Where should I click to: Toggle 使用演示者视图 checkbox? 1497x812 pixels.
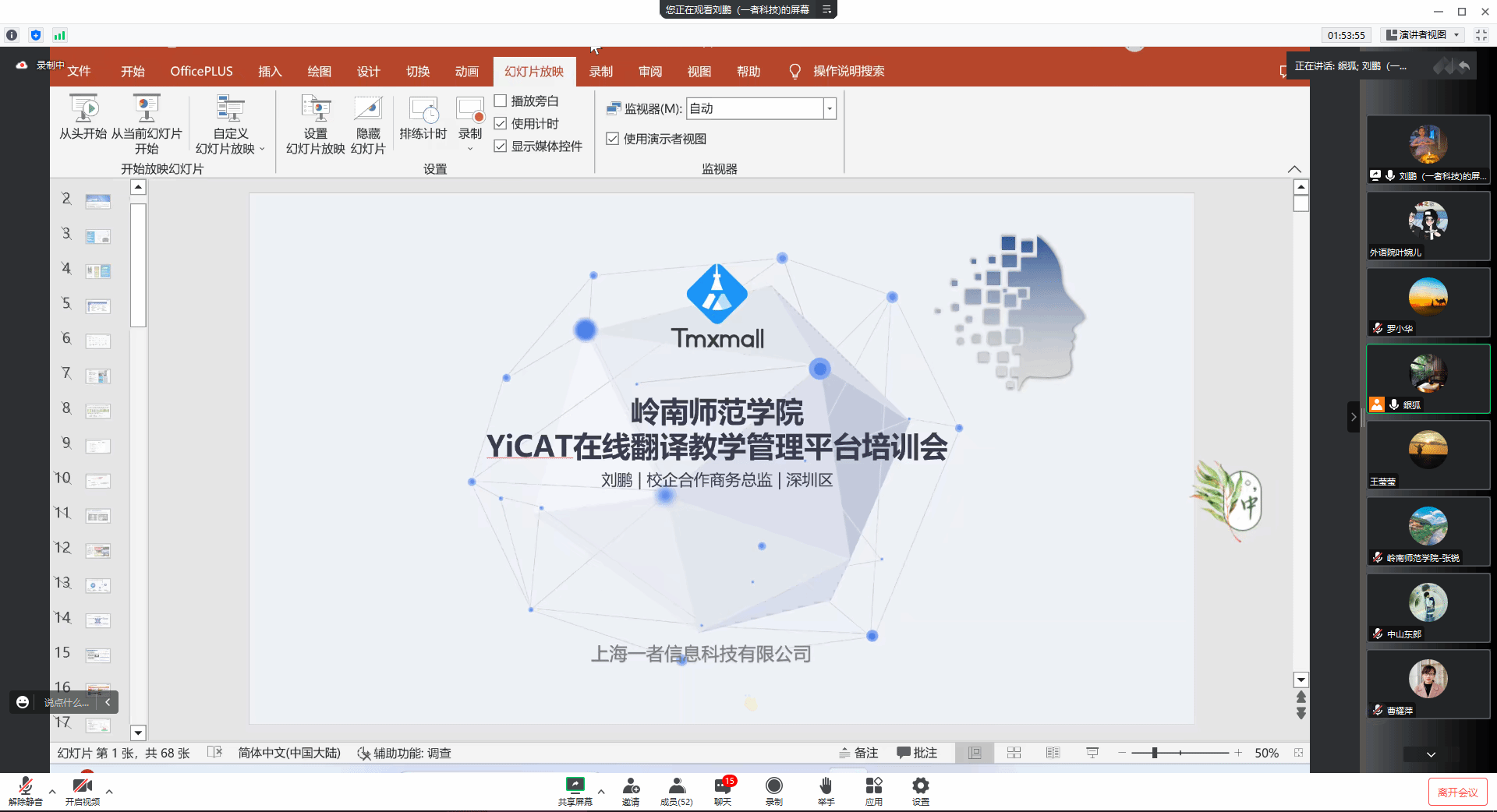613,139
